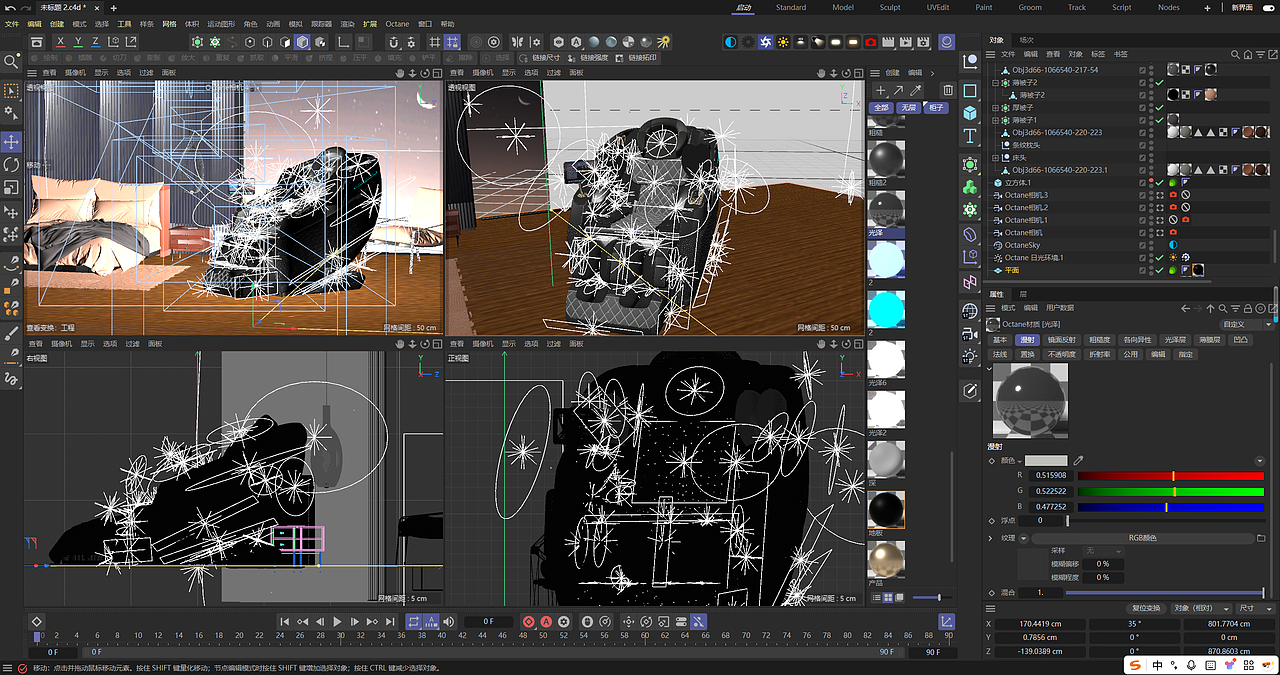Adjust the red R color slider
Image resolution: width=1280 pixels, height=675 pixels.
[1171, 475]
